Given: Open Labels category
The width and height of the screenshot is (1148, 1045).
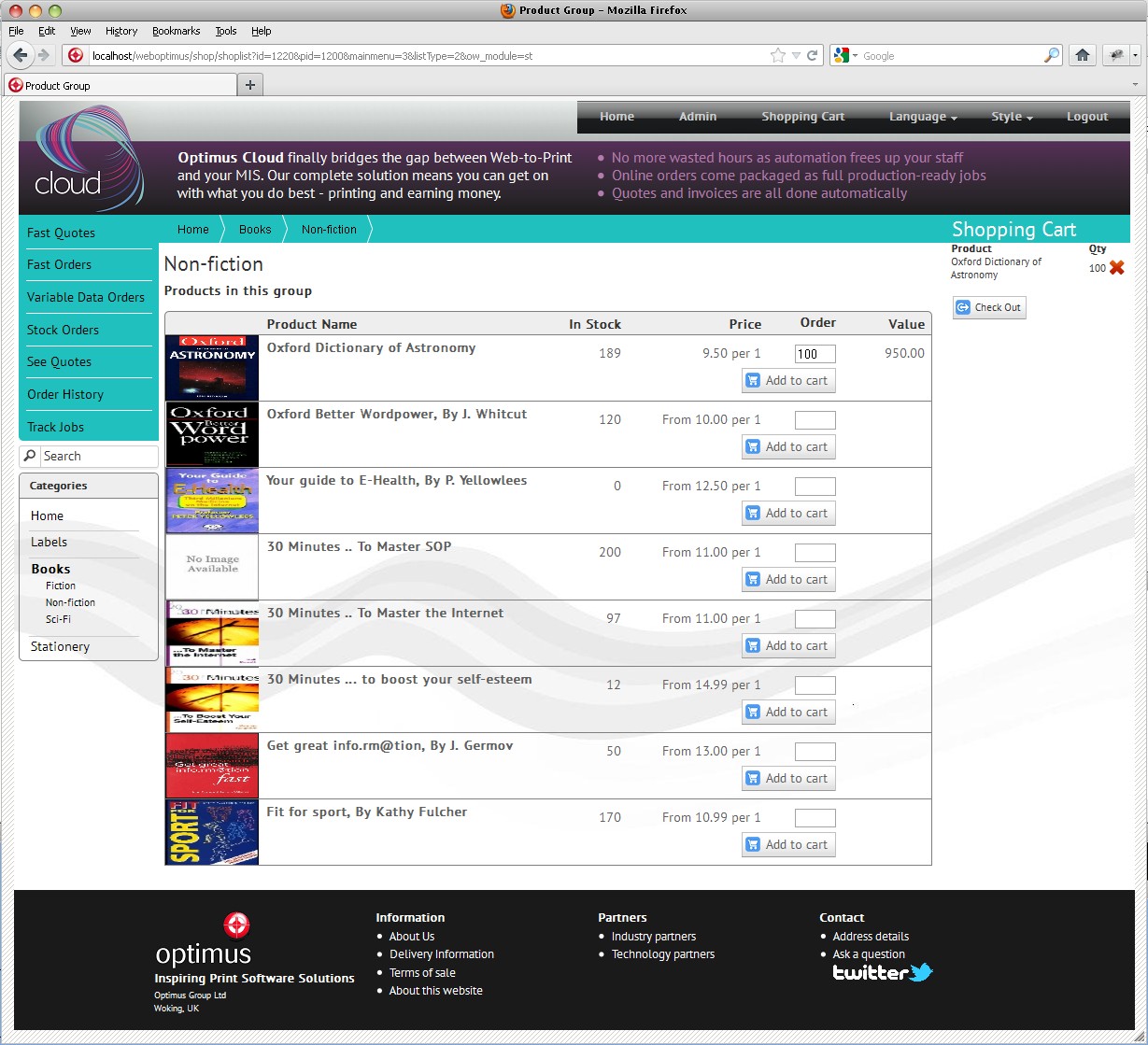Looking at the screenshot, I should pos(49,542).
